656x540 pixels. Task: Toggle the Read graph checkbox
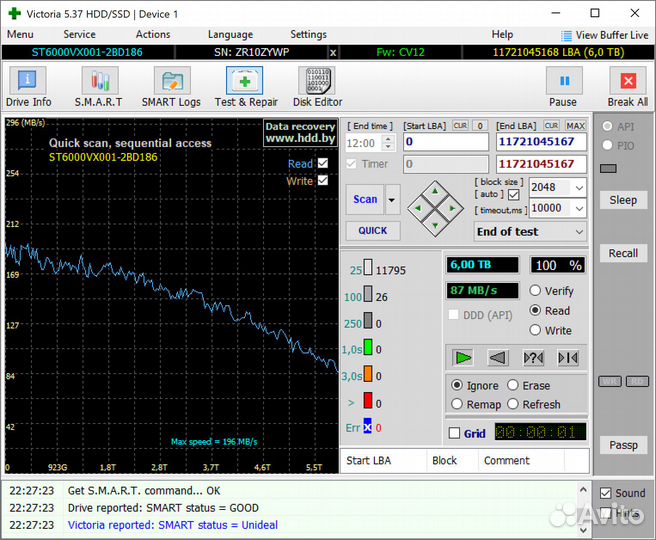tap(323, 164)
